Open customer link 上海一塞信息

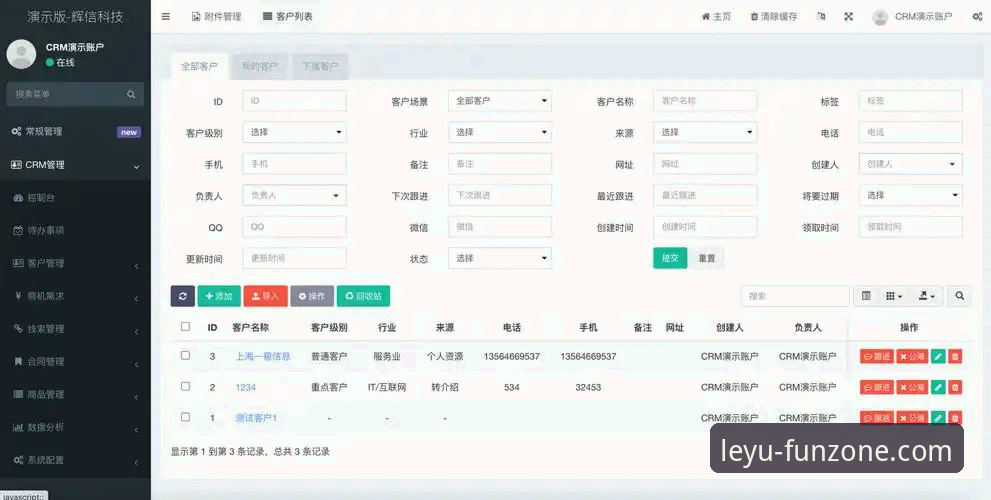(263, 357)
